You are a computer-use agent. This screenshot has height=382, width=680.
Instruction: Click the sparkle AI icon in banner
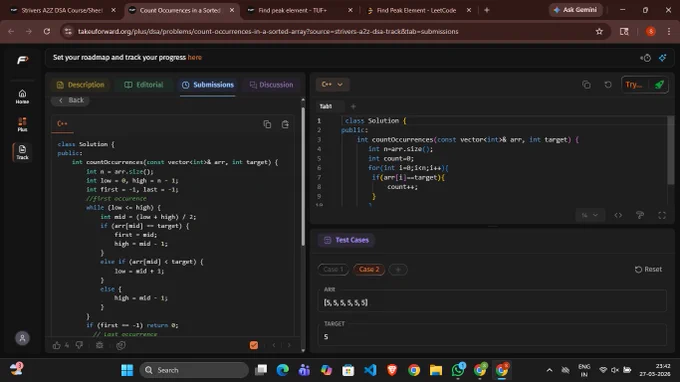pyautogui.click(x=663, y=58)
